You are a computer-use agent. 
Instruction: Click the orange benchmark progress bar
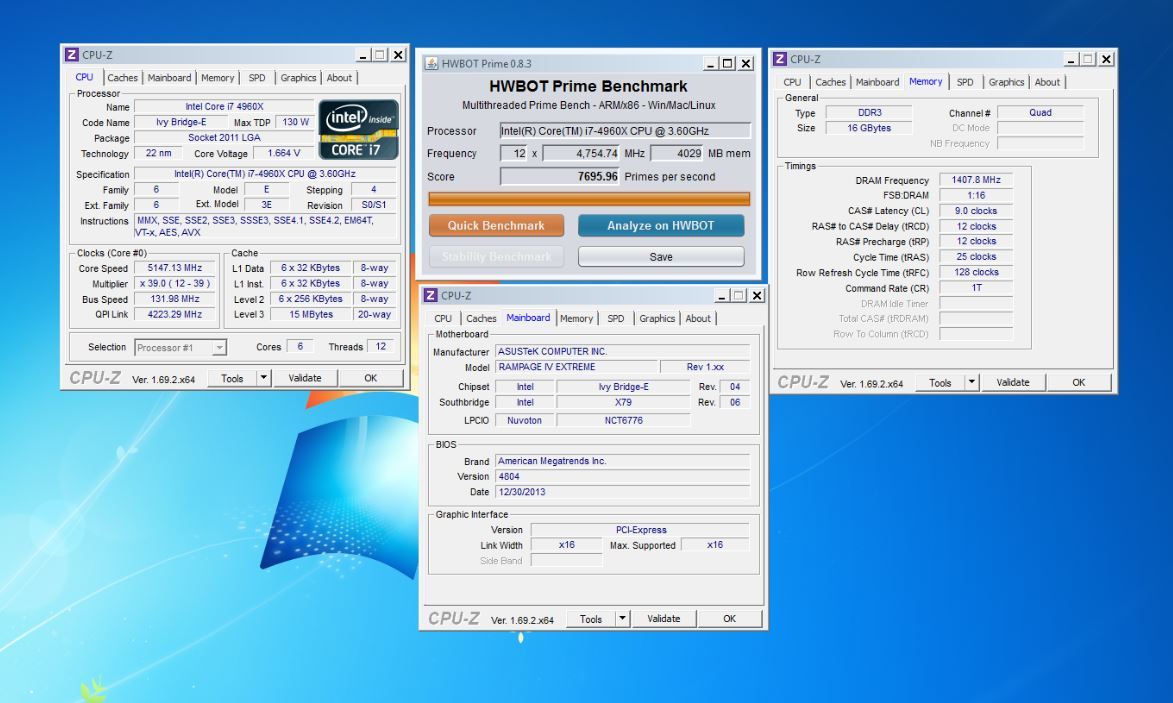[589, 199]
